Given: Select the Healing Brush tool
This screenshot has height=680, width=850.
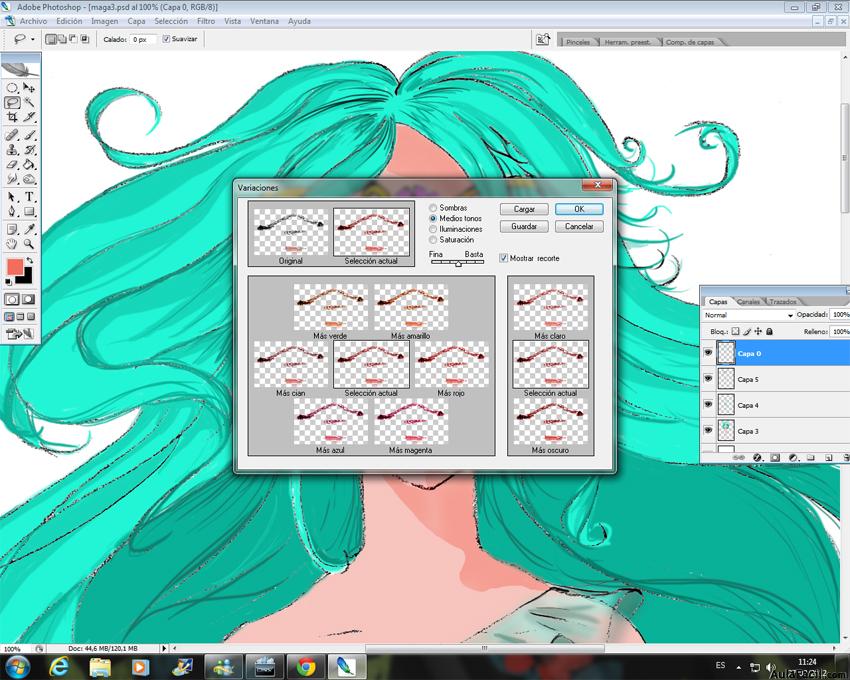Looking at the screenshot, I should tap(12, 135).
